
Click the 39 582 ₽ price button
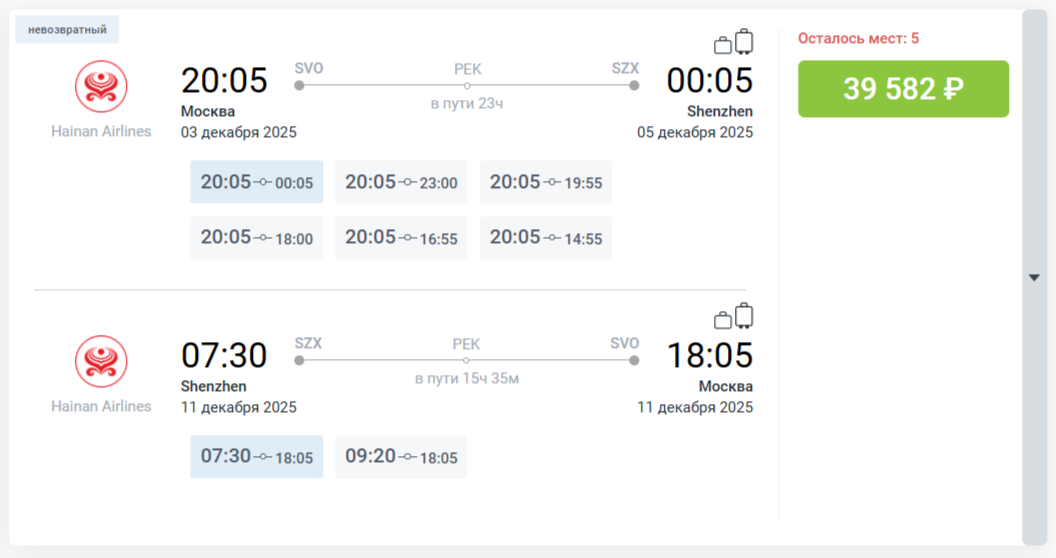click(x=903, y=89)
